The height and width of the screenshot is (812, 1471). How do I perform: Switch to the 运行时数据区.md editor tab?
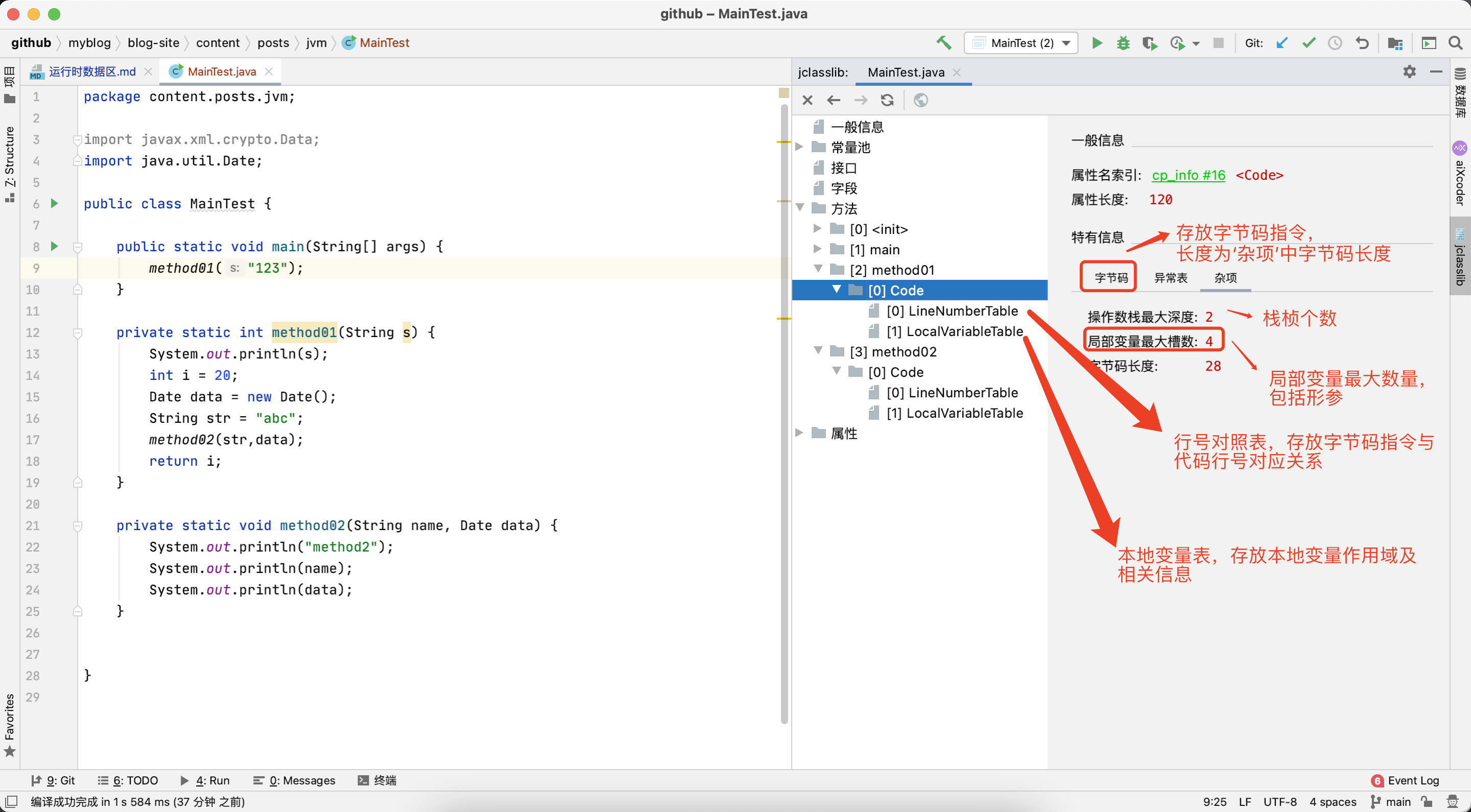pyautogui.click(x=91, y=71)
